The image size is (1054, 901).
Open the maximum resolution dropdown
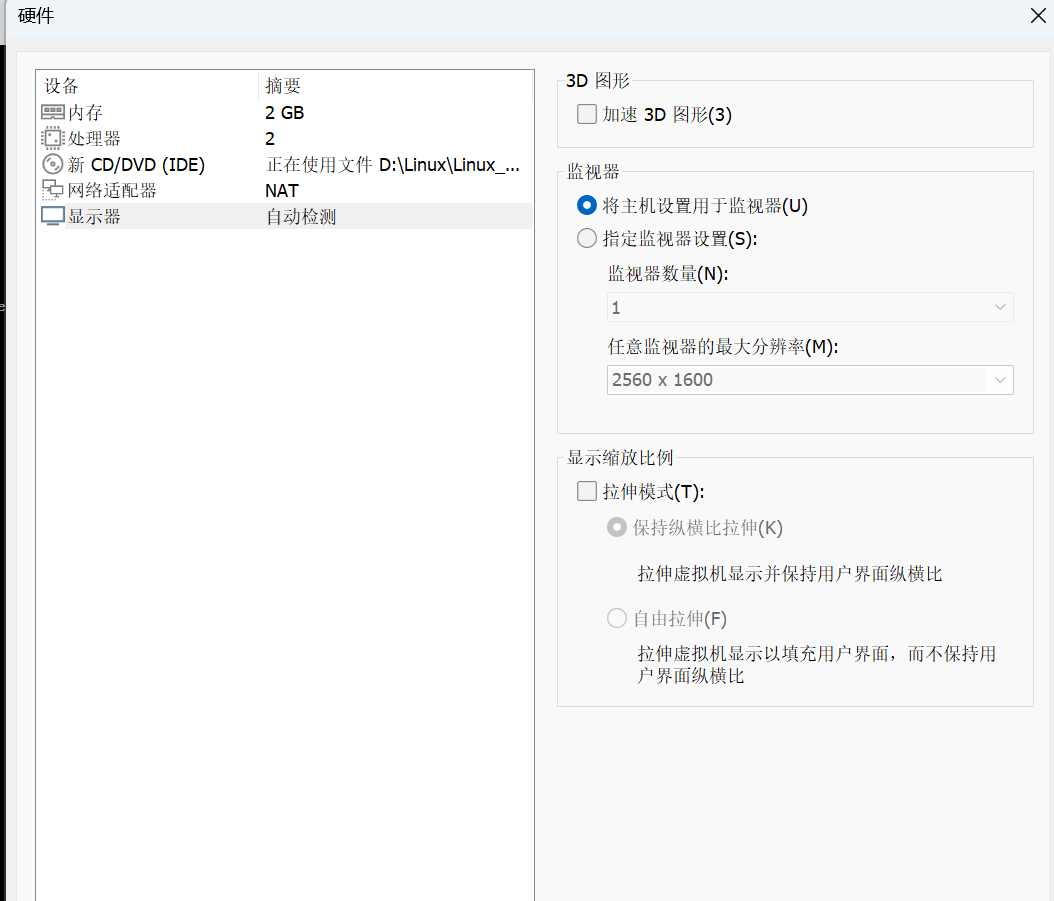click(1000, 380)
